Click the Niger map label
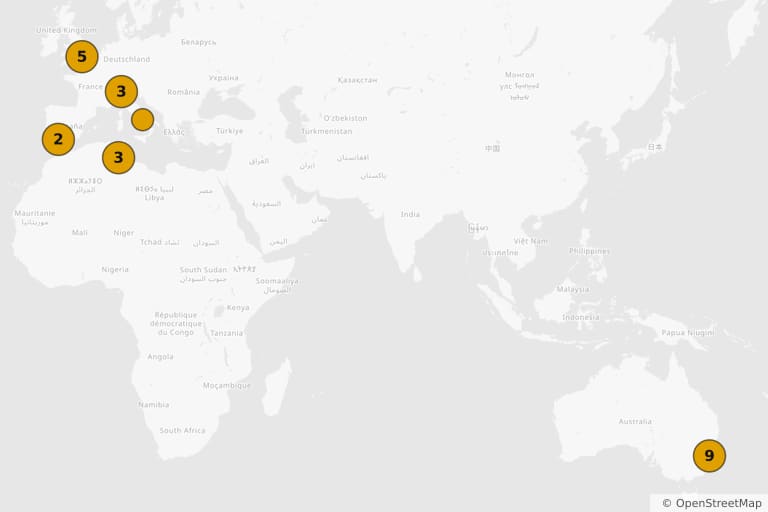Screen dimensions: 768x512 (123, 233)
